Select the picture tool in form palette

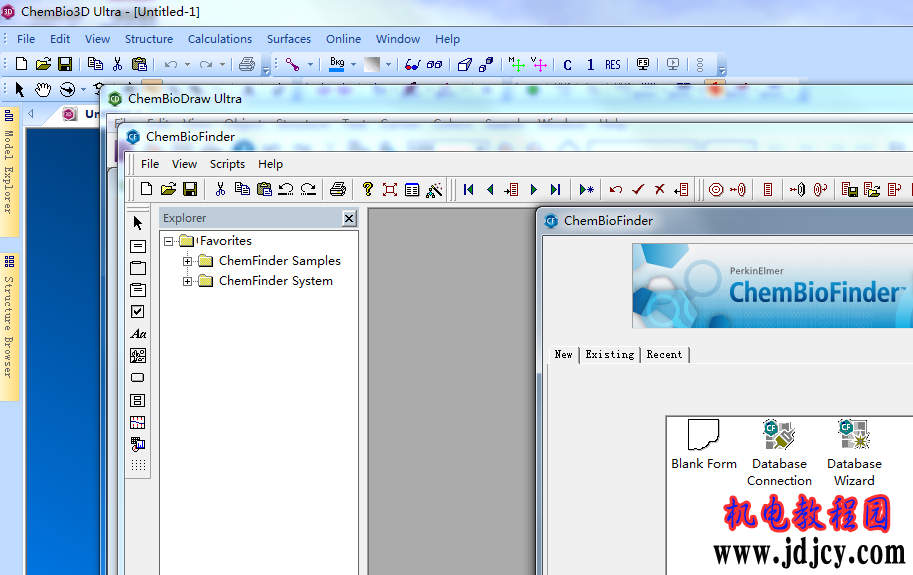138,356
